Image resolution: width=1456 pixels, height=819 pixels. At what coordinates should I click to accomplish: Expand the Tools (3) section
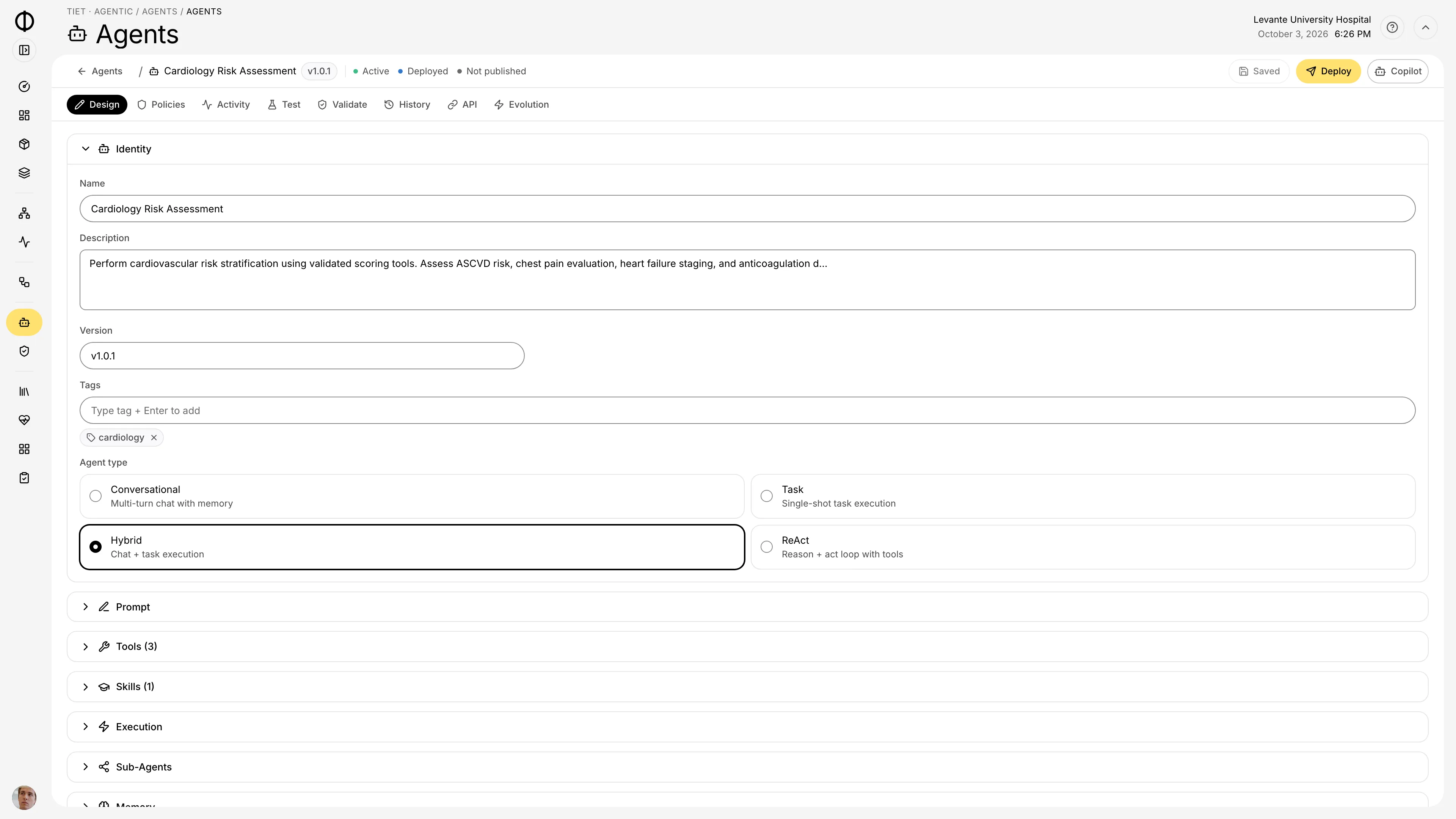[747, 646]
